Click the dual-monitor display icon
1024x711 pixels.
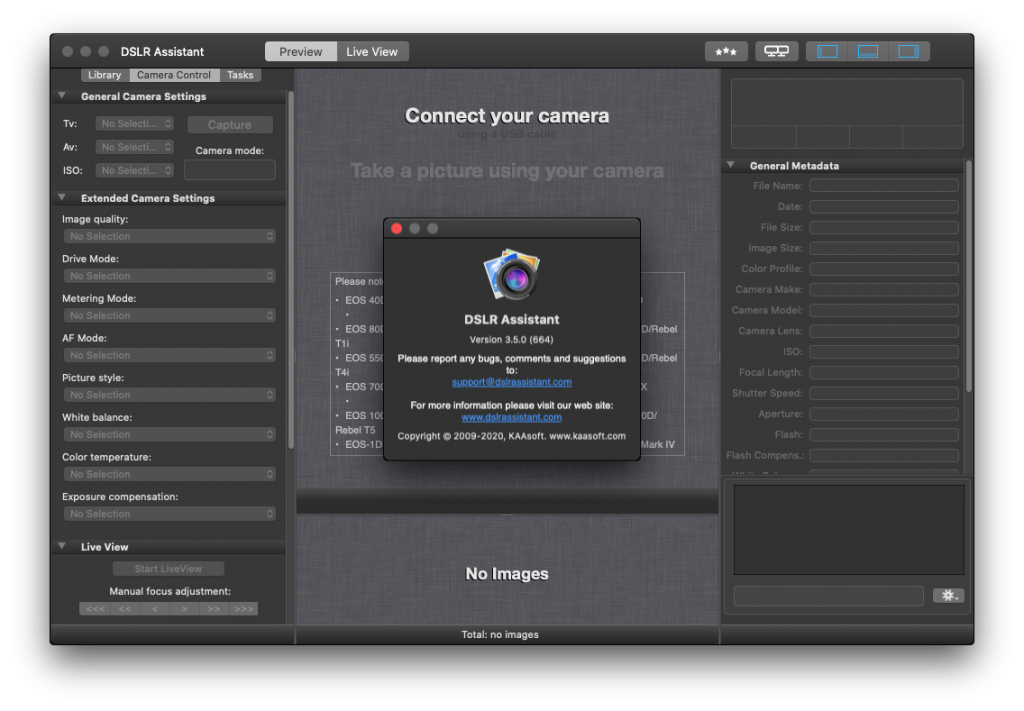776,52
